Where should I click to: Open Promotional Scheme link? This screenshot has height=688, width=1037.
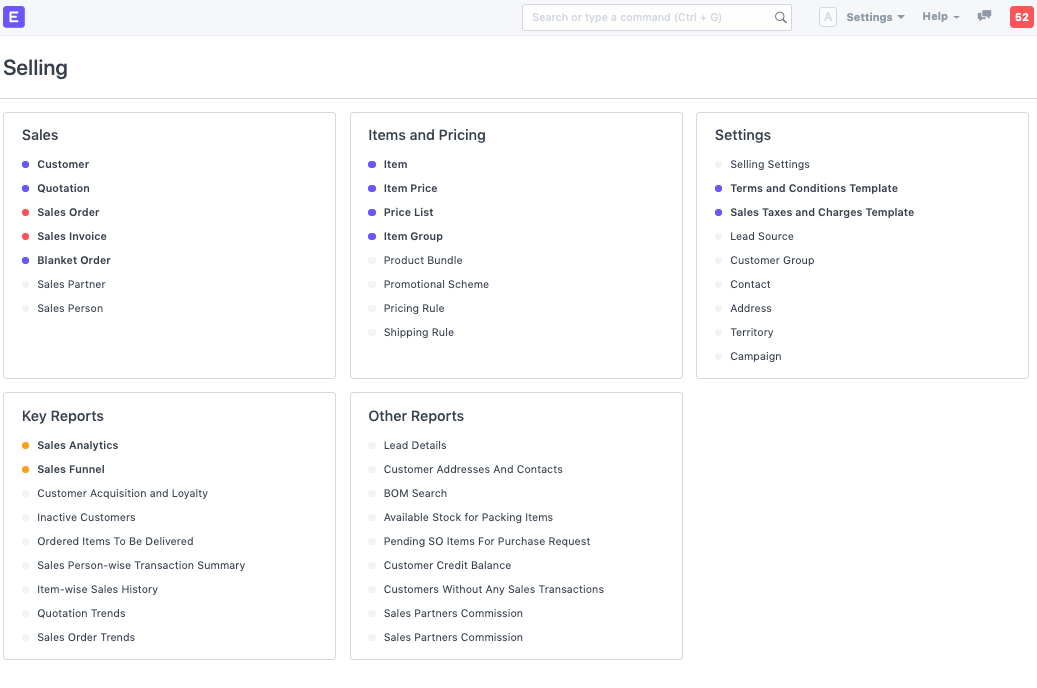click(436, 284)
